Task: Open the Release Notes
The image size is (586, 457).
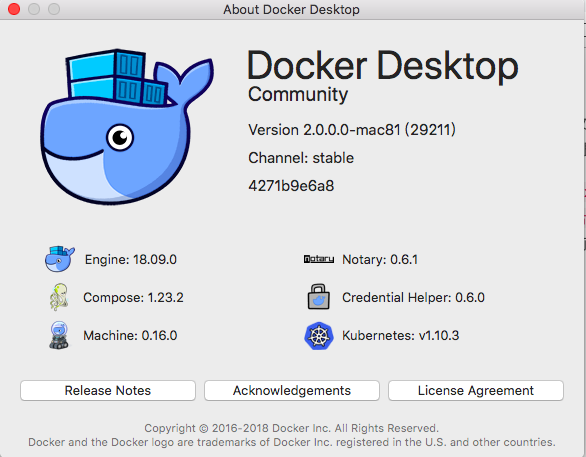Action: (x=108, y=390)
